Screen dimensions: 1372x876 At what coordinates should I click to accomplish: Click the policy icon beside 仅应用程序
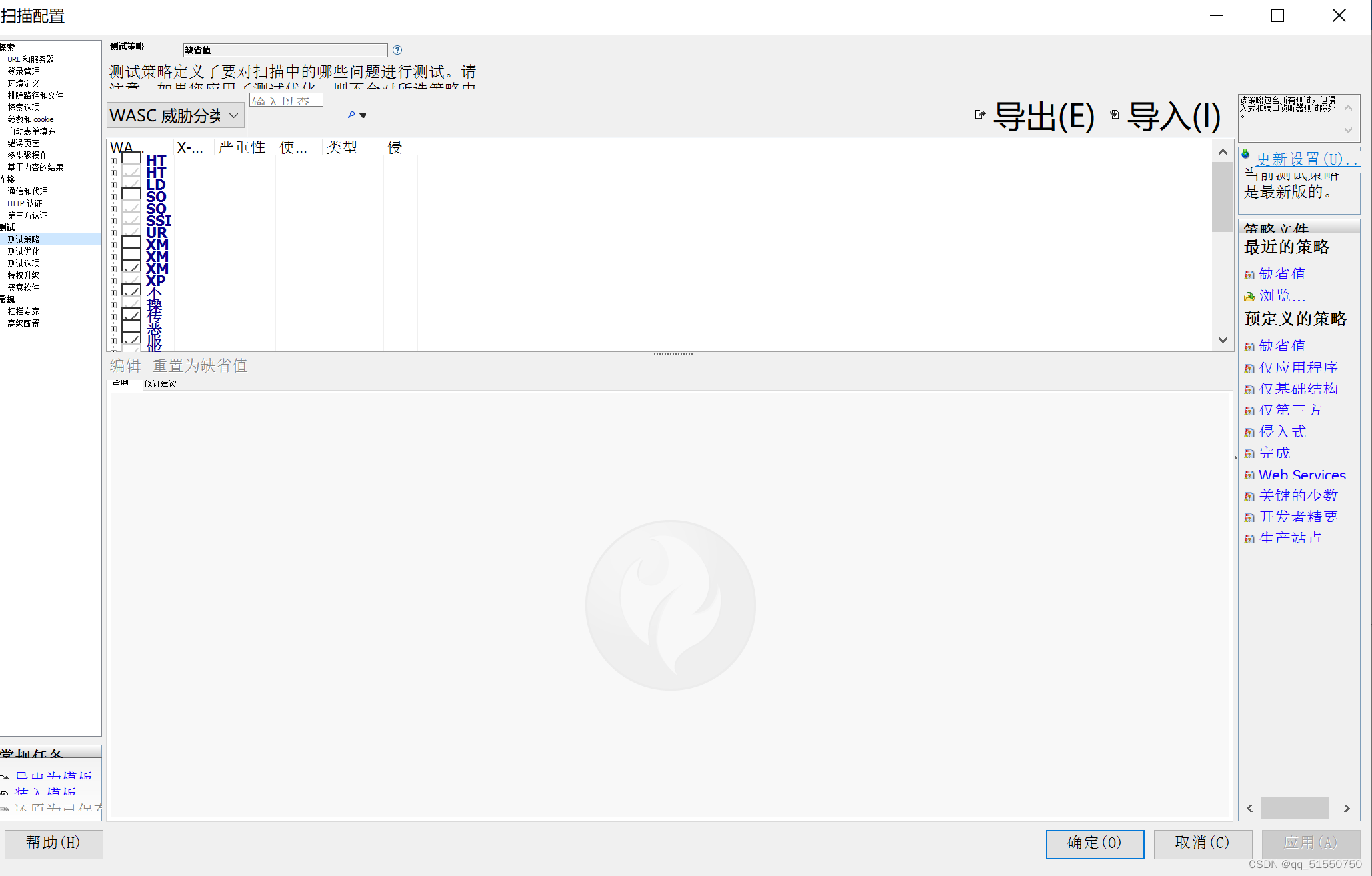1249,368
